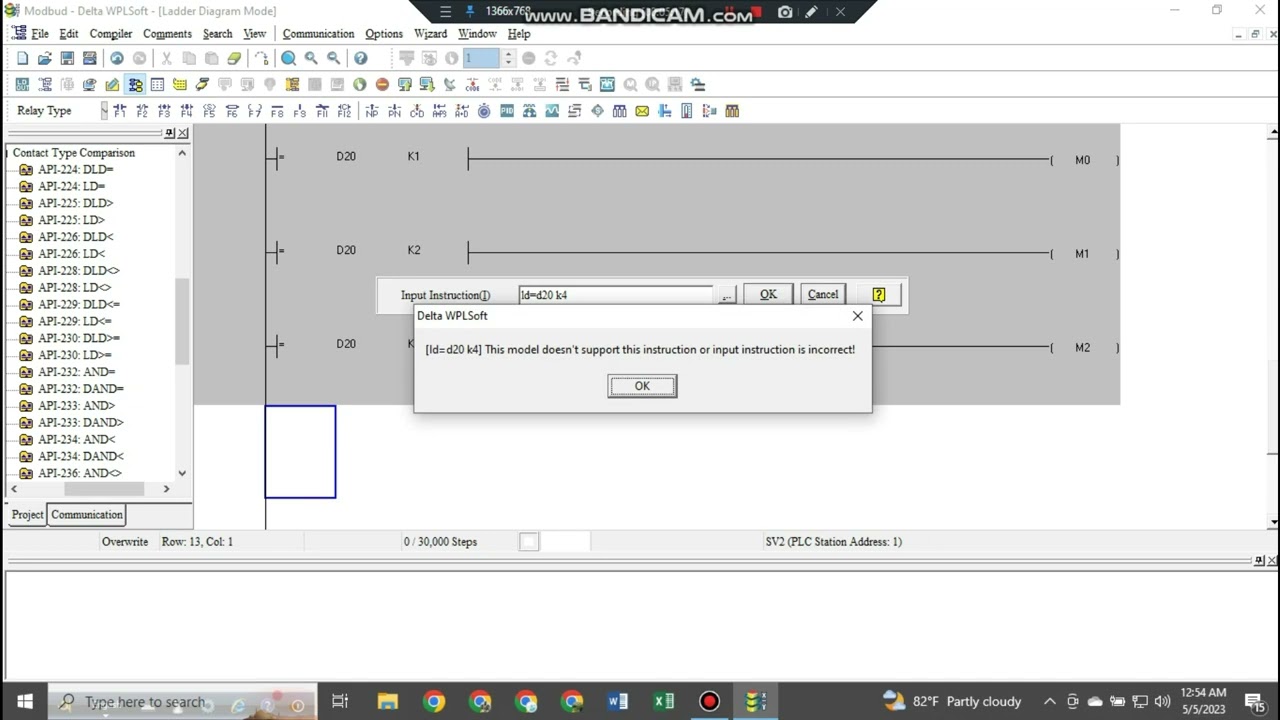Viewport: 1280px width, 720px height.
Task: Insert vertical line F9
Action: coord(299,111)
